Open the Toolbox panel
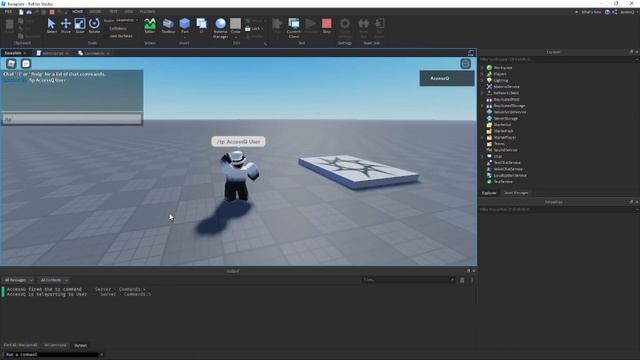Image resolution: width=640 pixels, height=360 pixels. coord(168,26)
